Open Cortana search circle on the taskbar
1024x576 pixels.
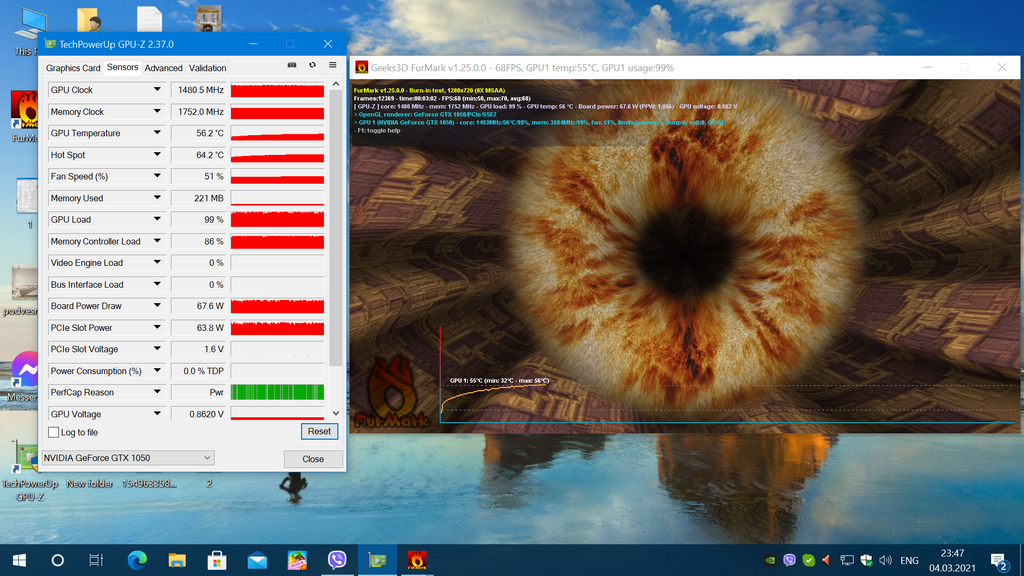tap(57, 560)
